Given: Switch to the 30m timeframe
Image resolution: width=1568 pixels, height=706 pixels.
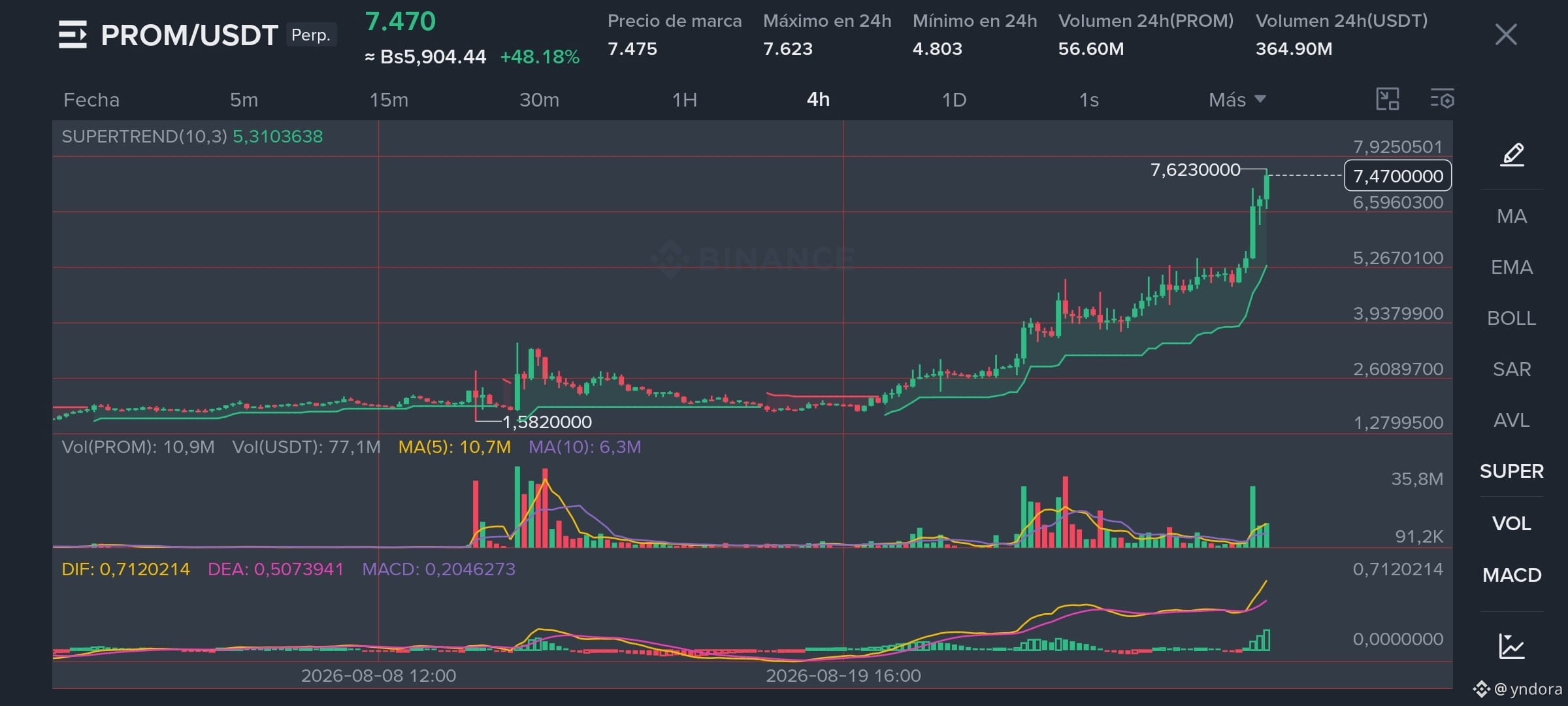Looking at the screenshot, I should (x=539, y=99).
